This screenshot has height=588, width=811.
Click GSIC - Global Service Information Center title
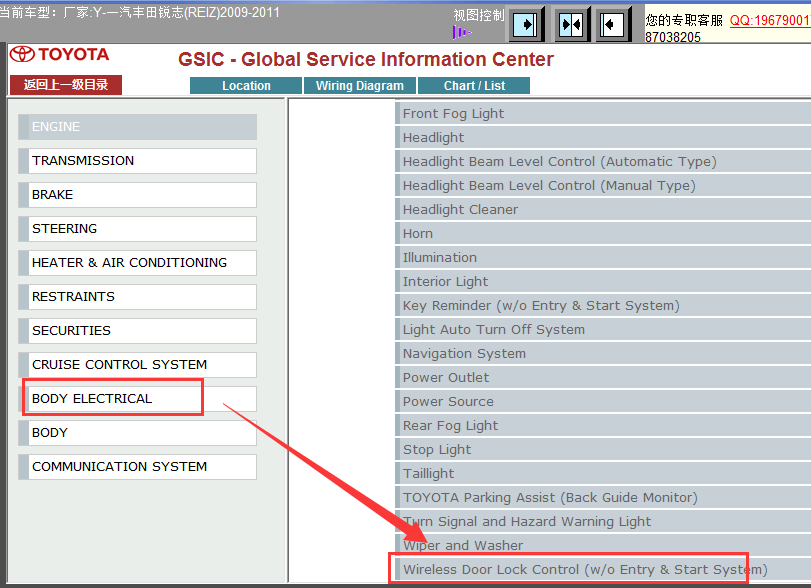pyautogui.click(x=366, y=59)
